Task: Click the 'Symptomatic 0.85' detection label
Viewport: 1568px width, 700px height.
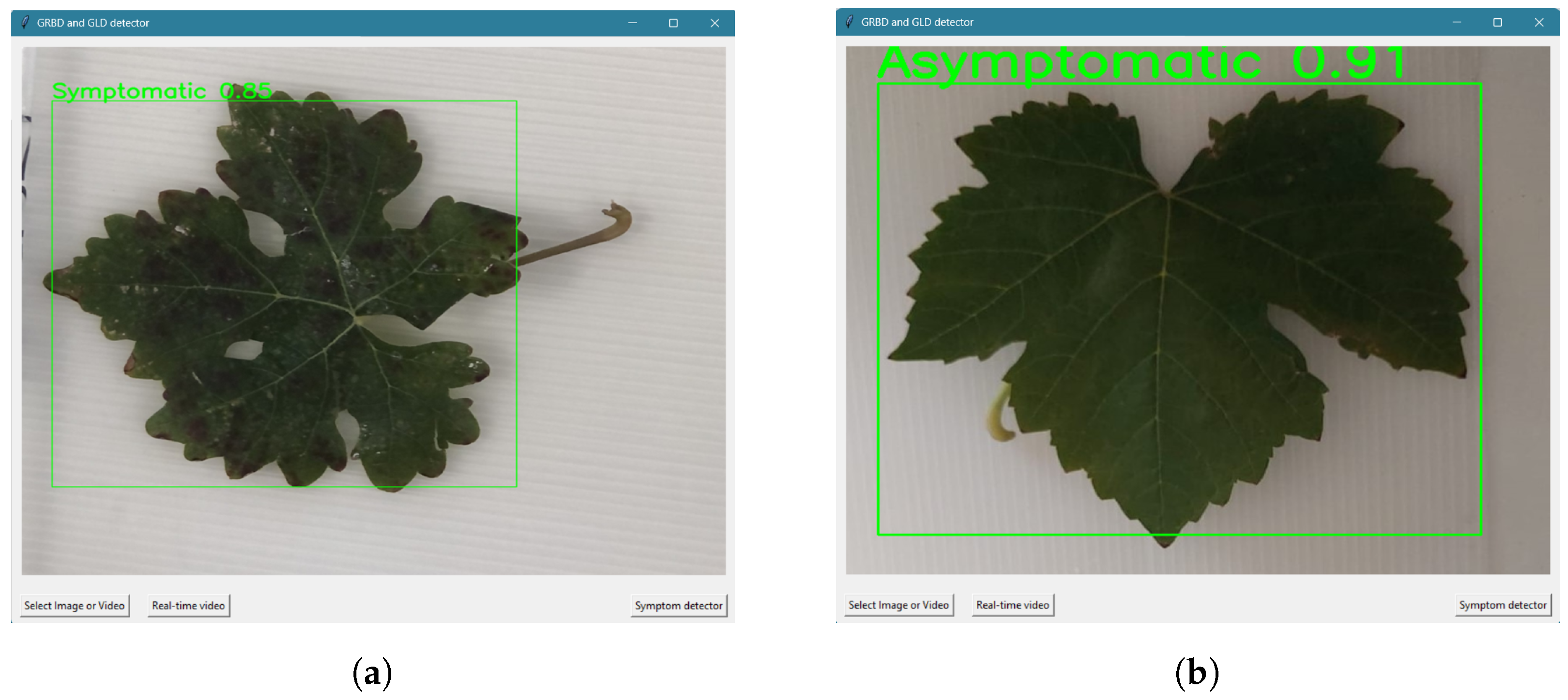Action: click(x=162, y=91)
